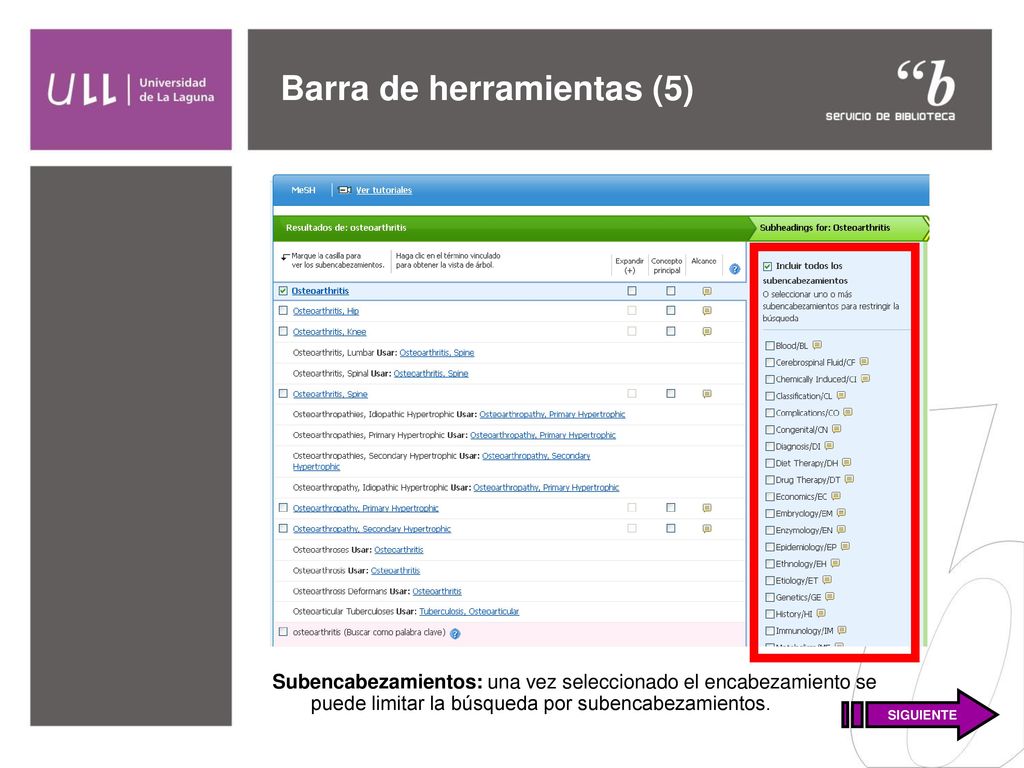Click help icon next to keyword search row
Image resolution: width=1024 pixels, height=768 pixels.
(455, 633)
